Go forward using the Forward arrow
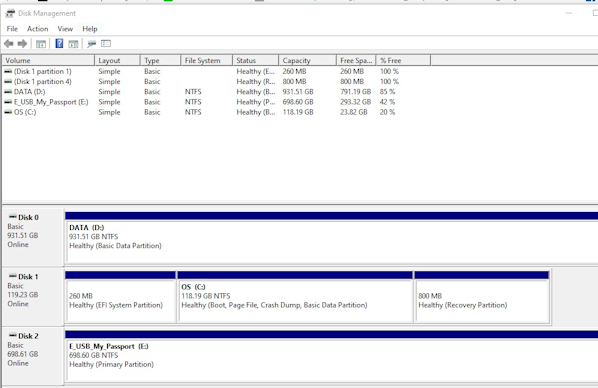 tap(23, 43)
